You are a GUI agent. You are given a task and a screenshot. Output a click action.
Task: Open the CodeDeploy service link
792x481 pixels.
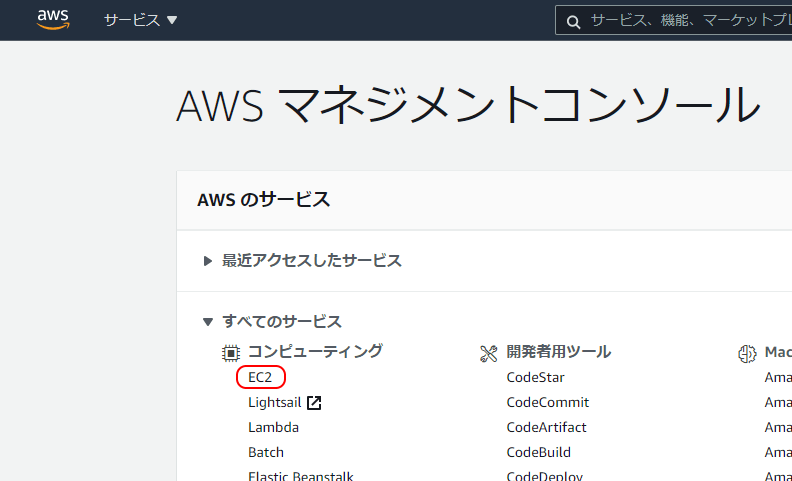(544, 476)
